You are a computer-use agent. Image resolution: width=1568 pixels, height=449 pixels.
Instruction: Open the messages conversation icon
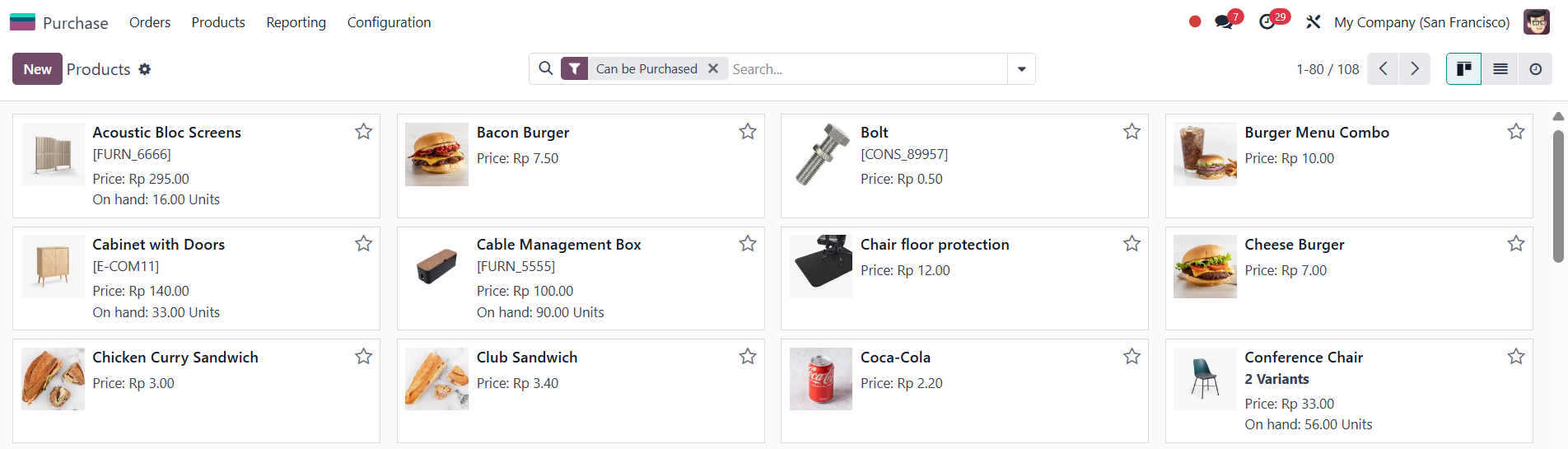pos(1224,22)
